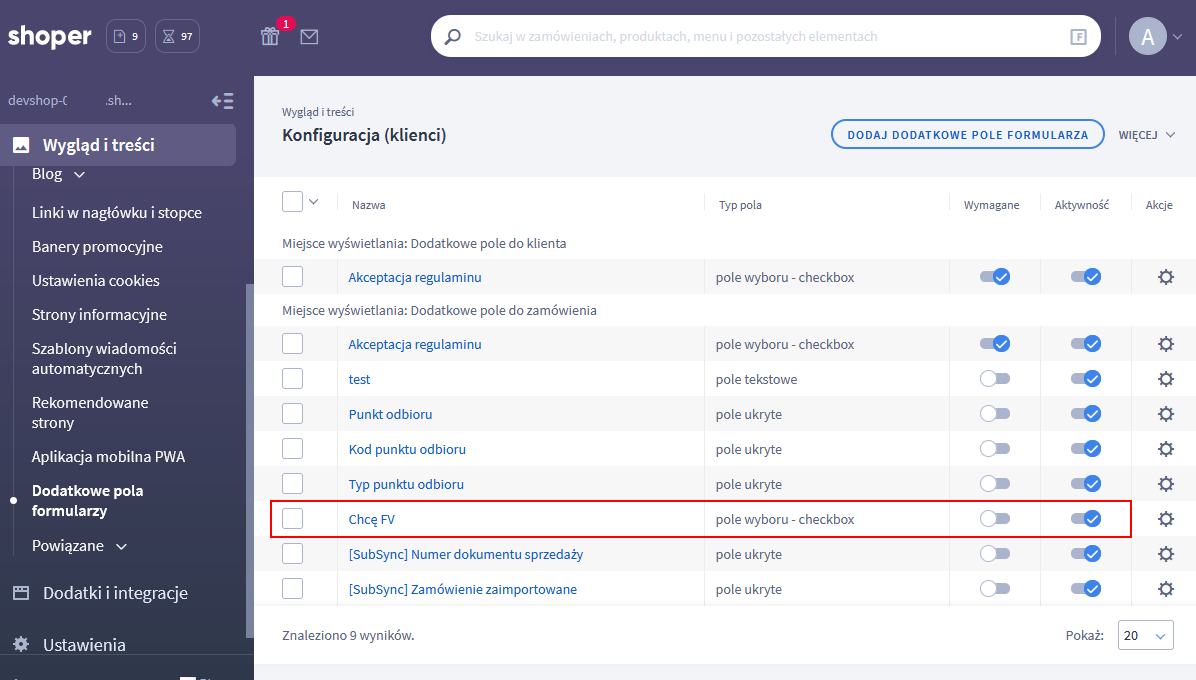Screen dimensions: 1196x680
Task: Tick the checkbox for the test row
Action: (292, 379)
